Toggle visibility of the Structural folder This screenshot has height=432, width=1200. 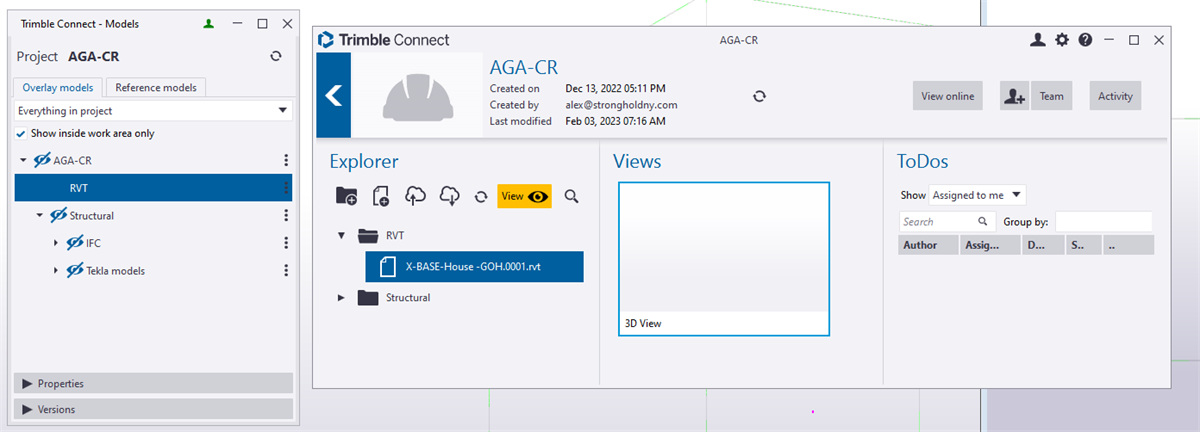[x=59, y=215]
